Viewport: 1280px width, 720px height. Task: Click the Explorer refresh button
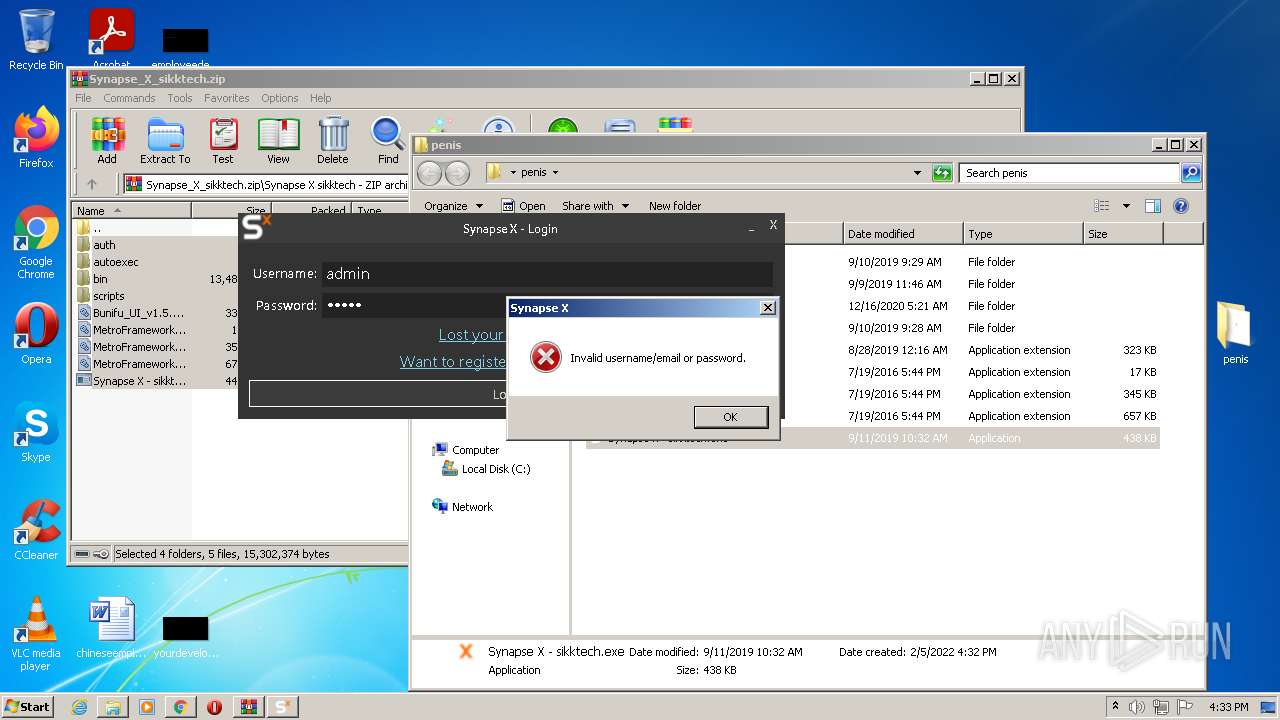coord(942,173)
